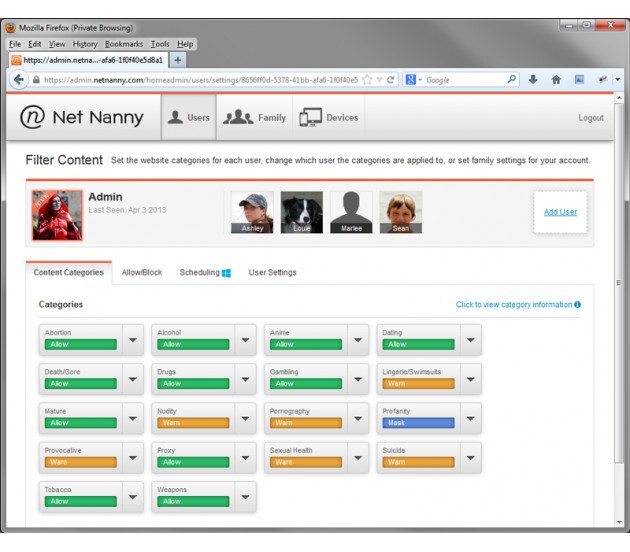
Task: Open the Help menu
Action: tap(185, 44)
